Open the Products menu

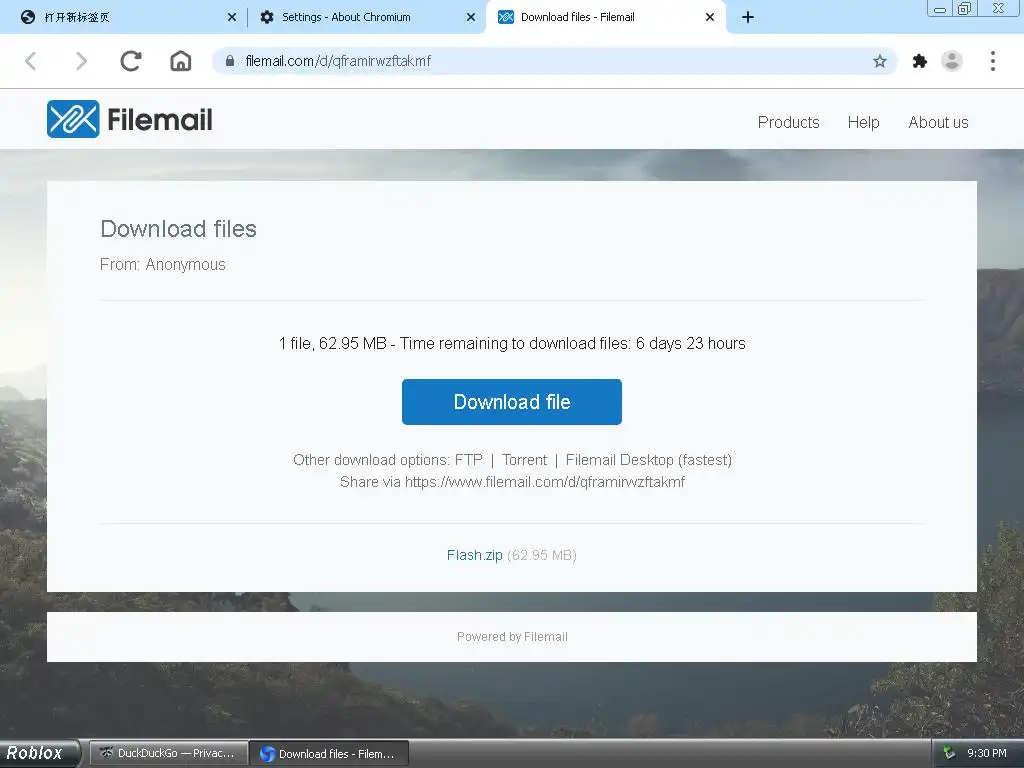[788, 122]
